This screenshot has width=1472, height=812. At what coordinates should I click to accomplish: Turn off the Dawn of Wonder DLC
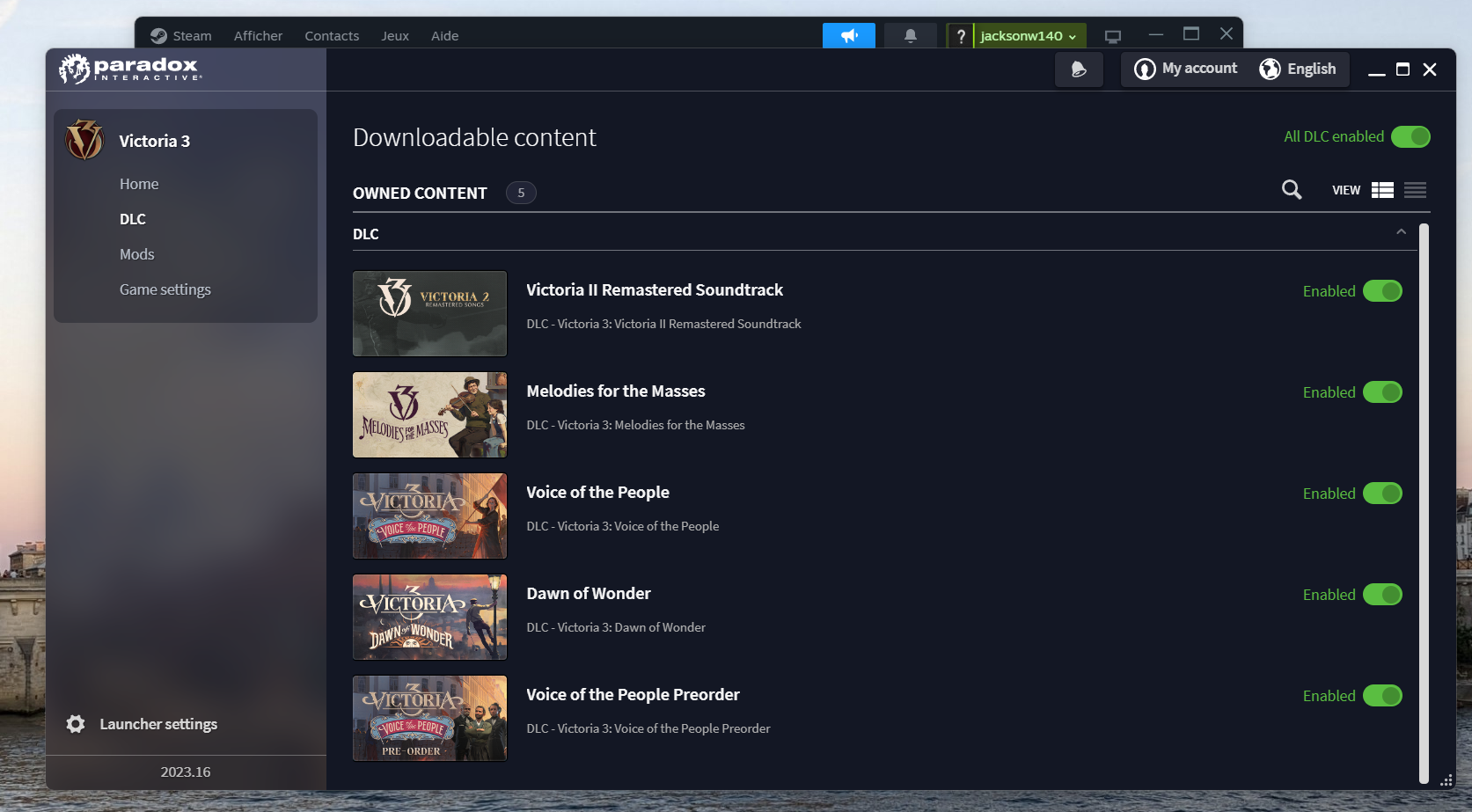(x=1383, y=594)
